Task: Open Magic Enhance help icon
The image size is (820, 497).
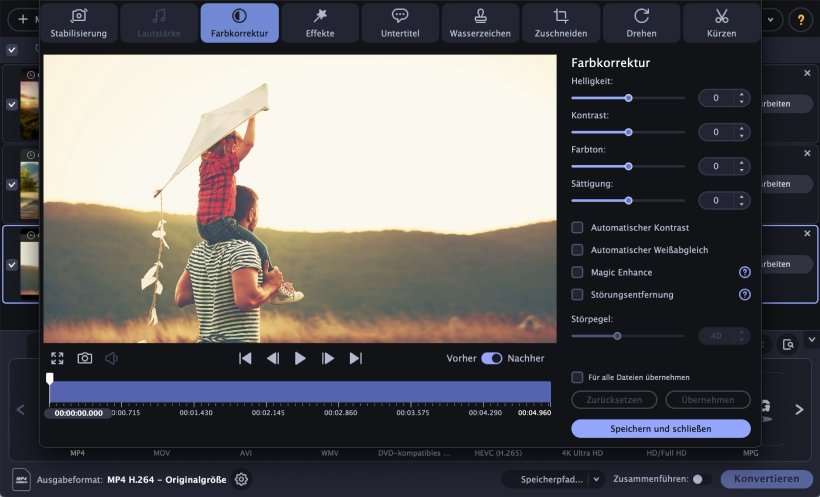Action: [744, 272]
